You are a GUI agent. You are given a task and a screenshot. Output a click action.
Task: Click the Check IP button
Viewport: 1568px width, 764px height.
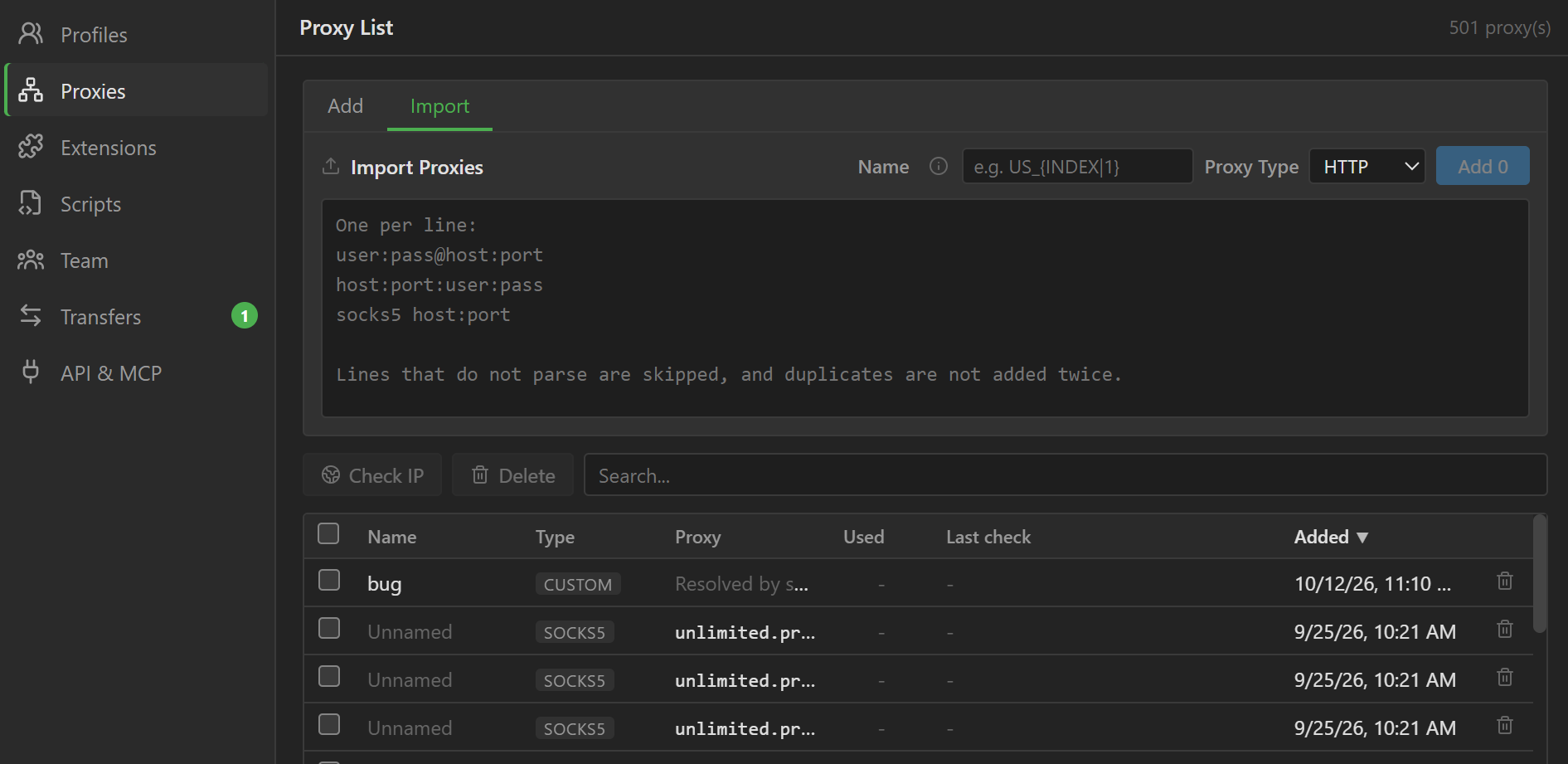tap(372, 475)
